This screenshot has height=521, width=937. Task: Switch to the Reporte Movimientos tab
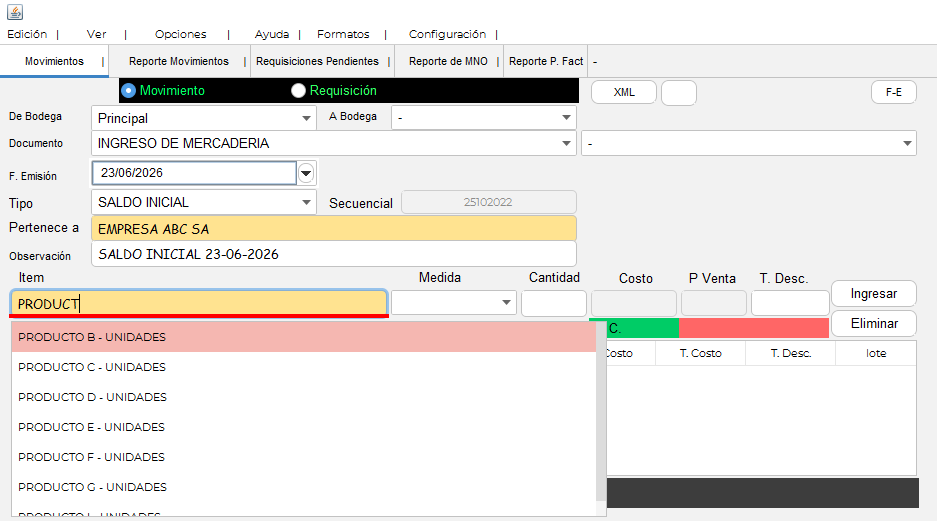coord(179,61)
